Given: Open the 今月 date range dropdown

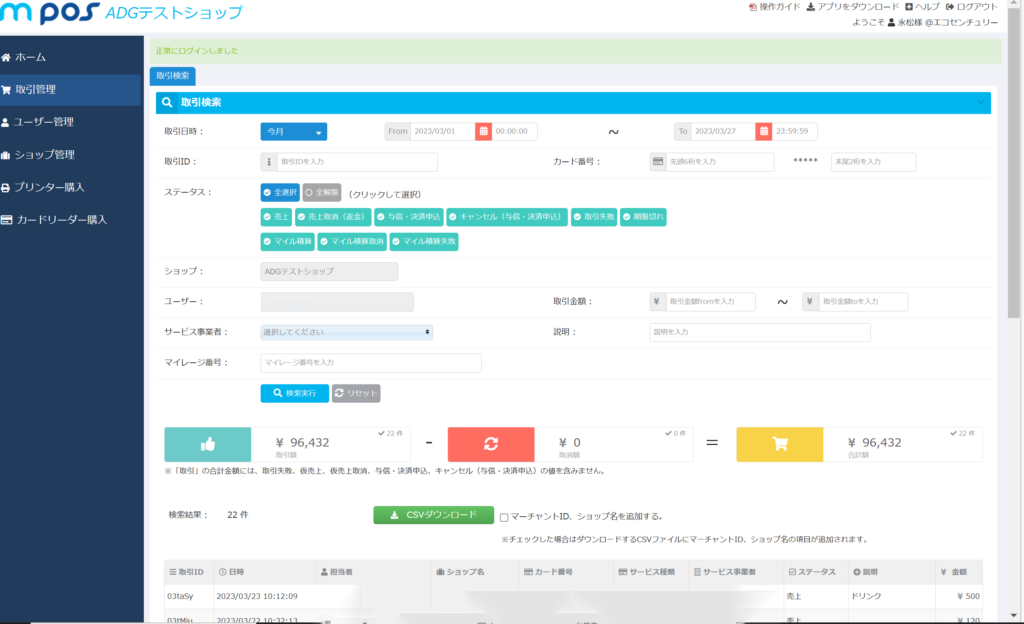Looking at the screenshot, I should point(293,131).
